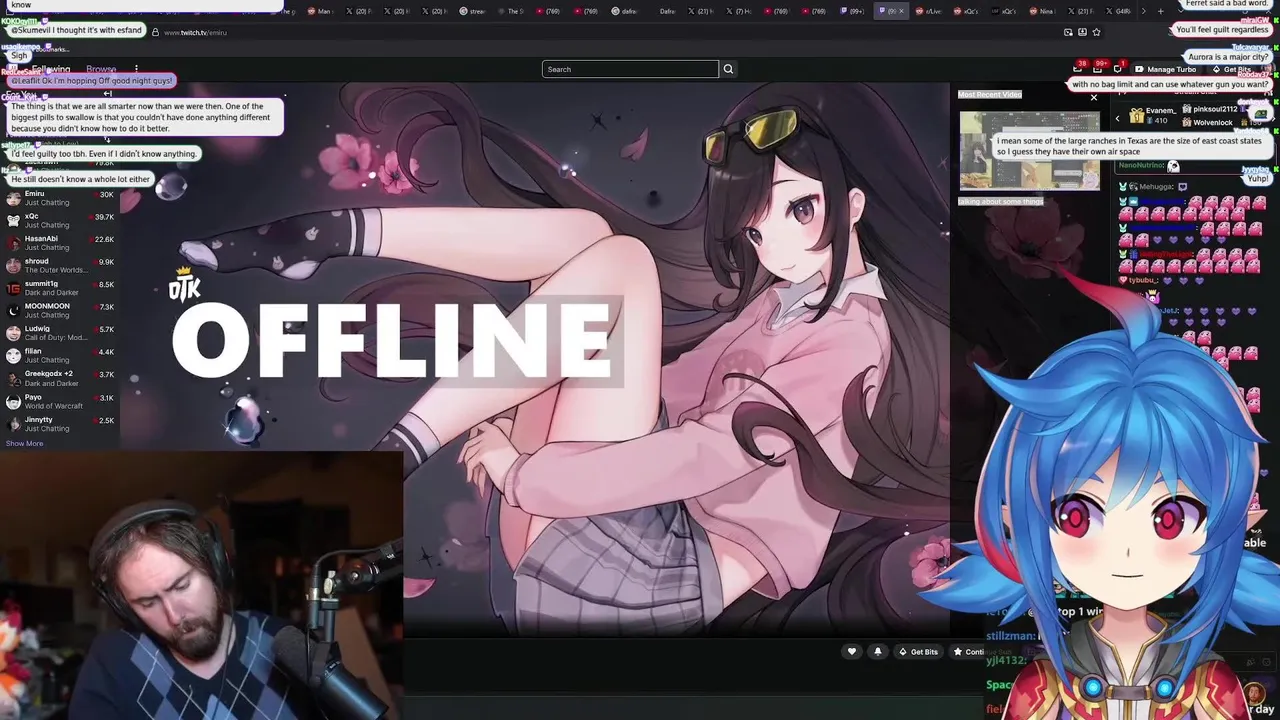Click the summit1g 1G logo avatar
This screenshot has width=1280, height=720.
(13, 288)
